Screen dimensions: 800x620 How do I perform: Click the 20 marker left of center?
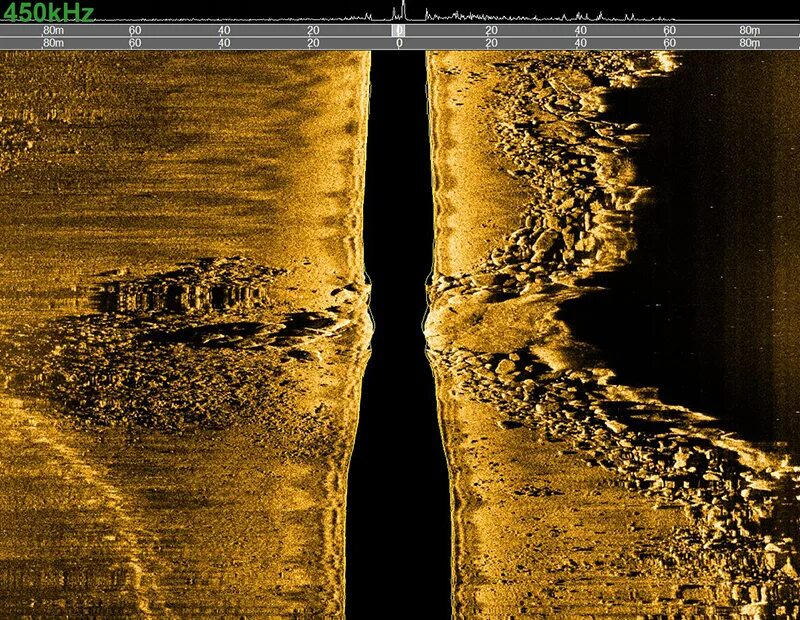point(312,31)
